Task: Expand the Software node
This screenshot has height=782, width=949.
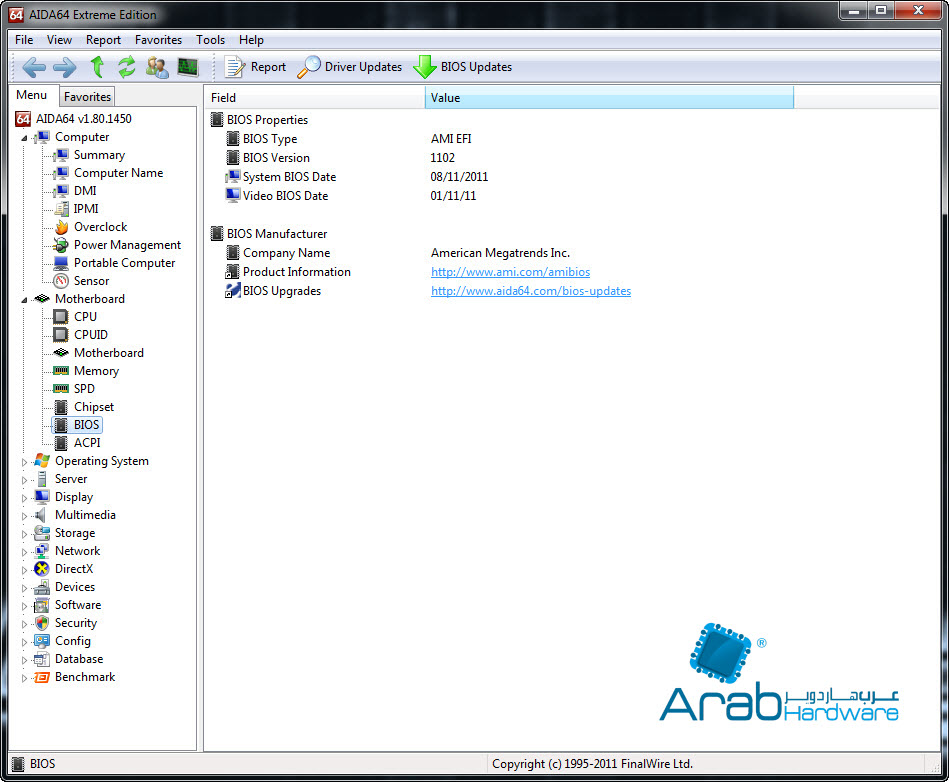Action: (24, 606)
